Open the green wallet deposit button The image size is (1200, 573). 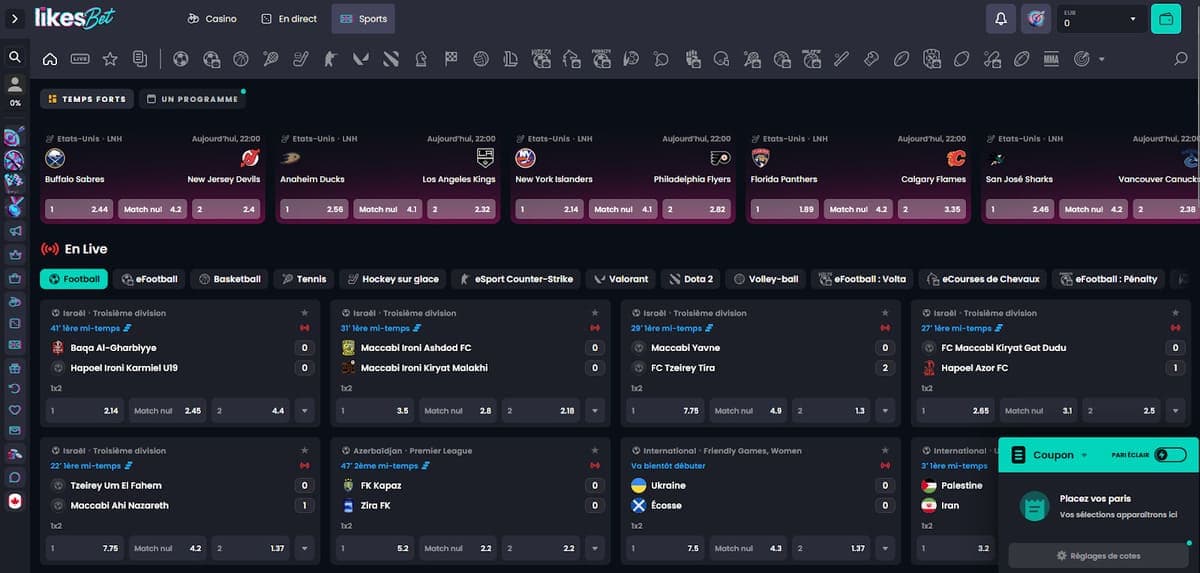tap(1165, 19)
